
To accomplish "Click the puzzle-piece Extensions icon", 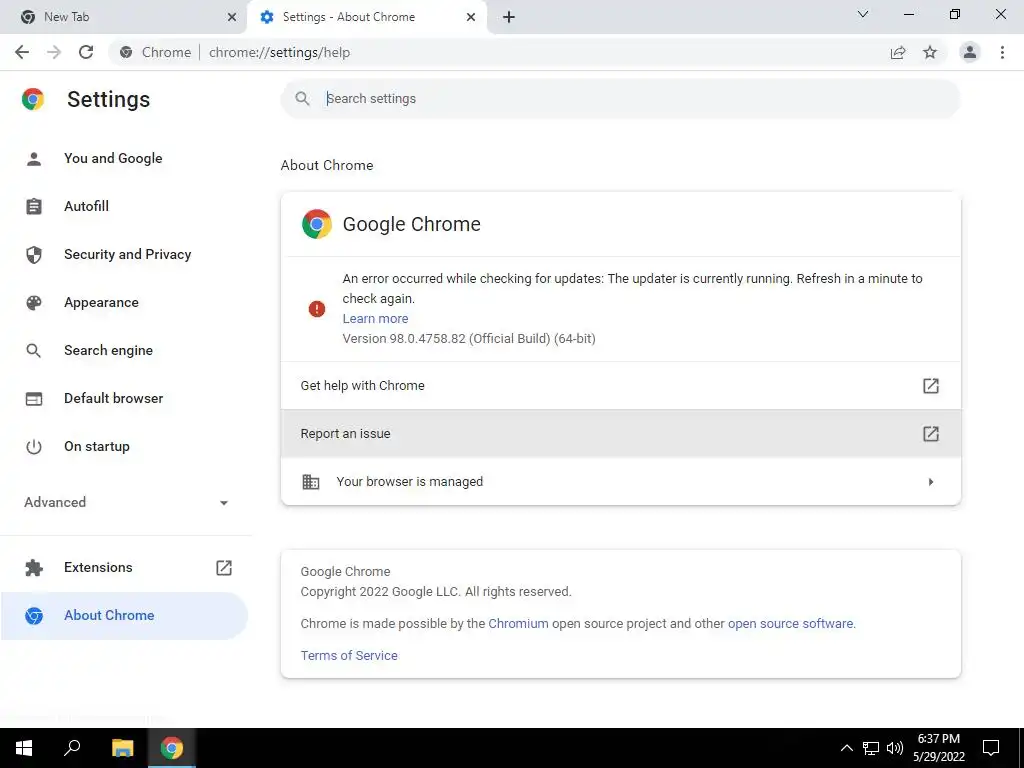I will (x=34, y=568).
